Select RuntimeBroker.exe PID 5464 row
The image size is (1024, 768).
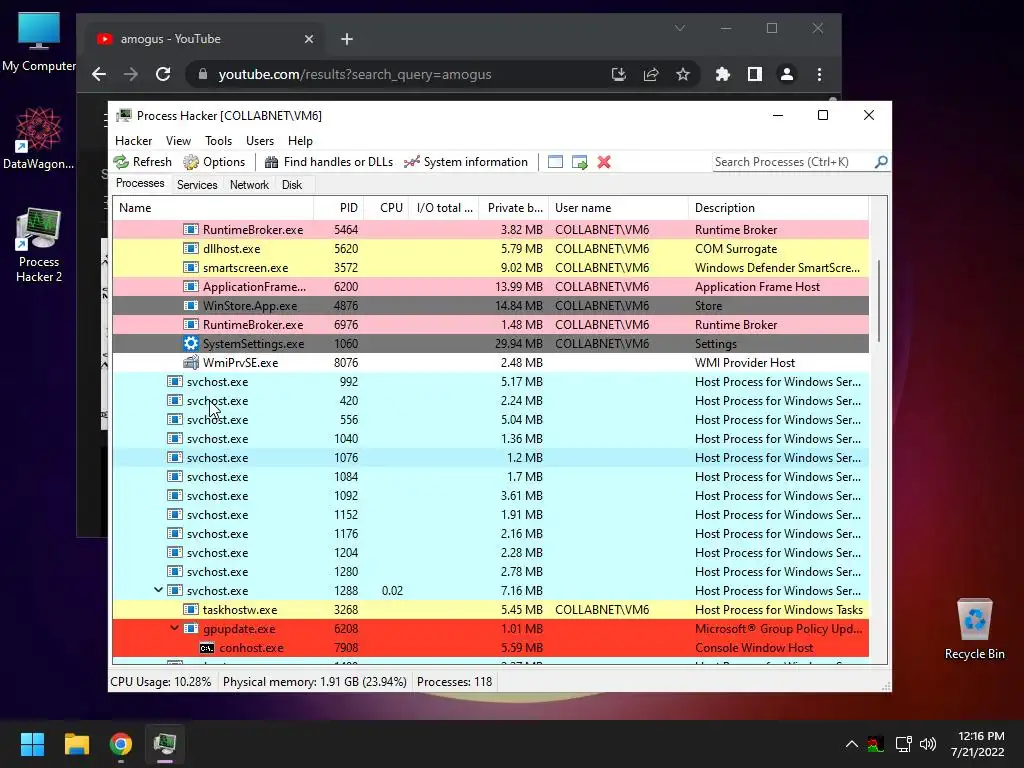click(x=491, y=230)
